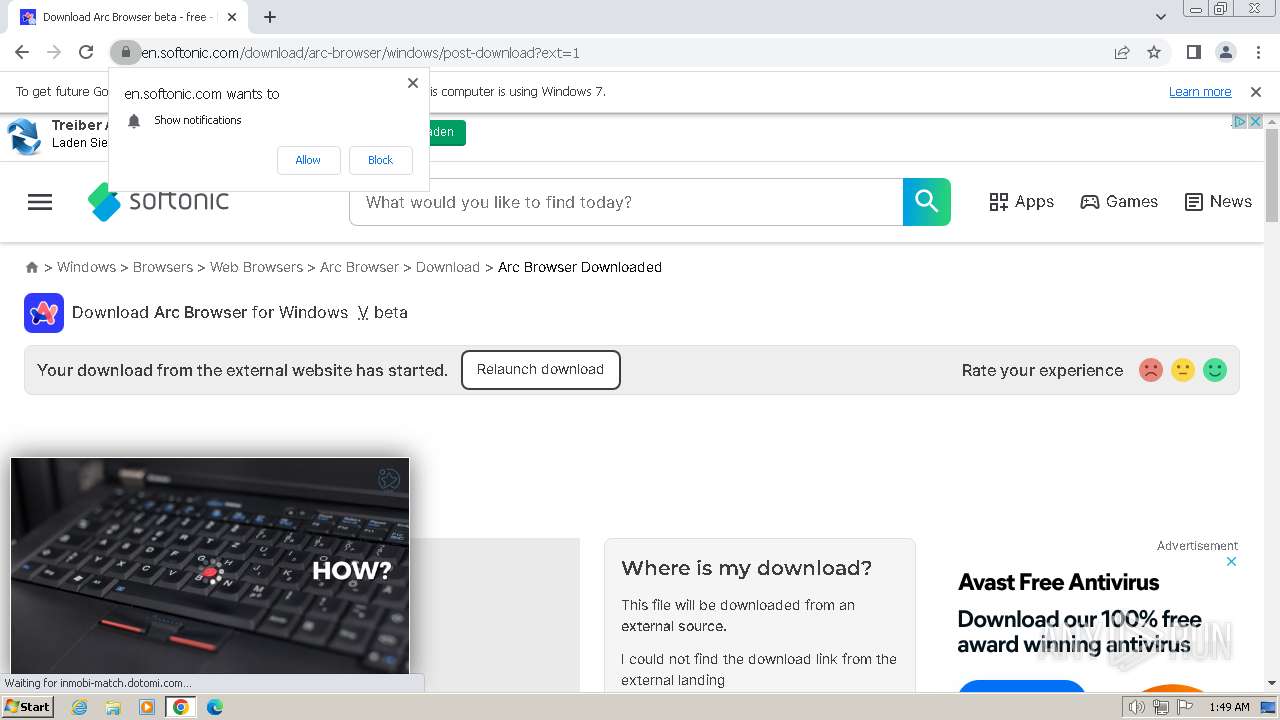Close the Avast advertisement
1280x720 pixels.
[x=1232, y=561]
